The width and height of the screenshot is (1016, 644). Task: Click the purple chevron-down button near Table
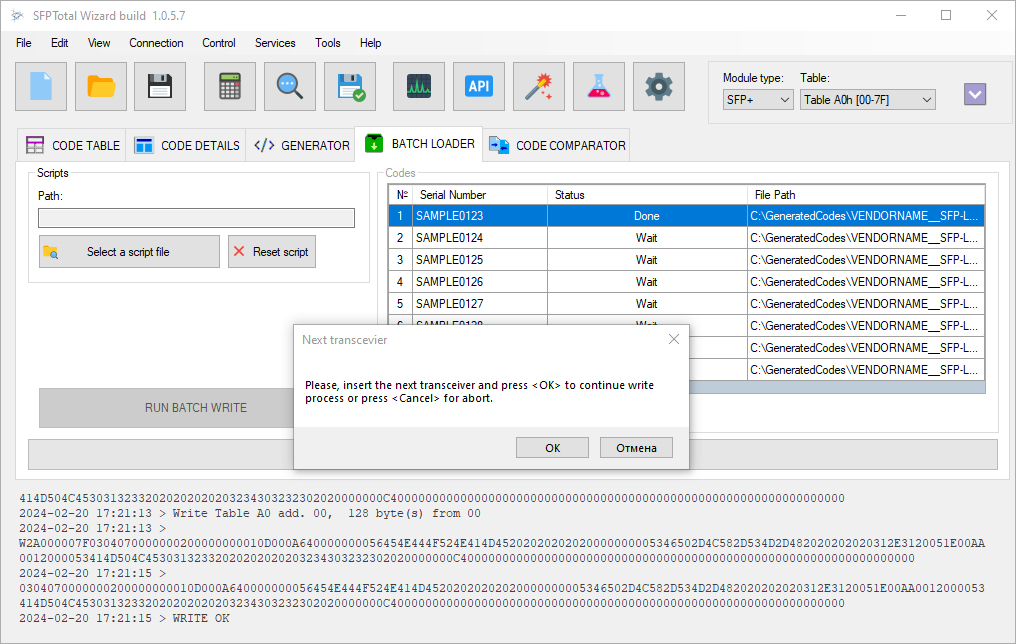point(975,95)
